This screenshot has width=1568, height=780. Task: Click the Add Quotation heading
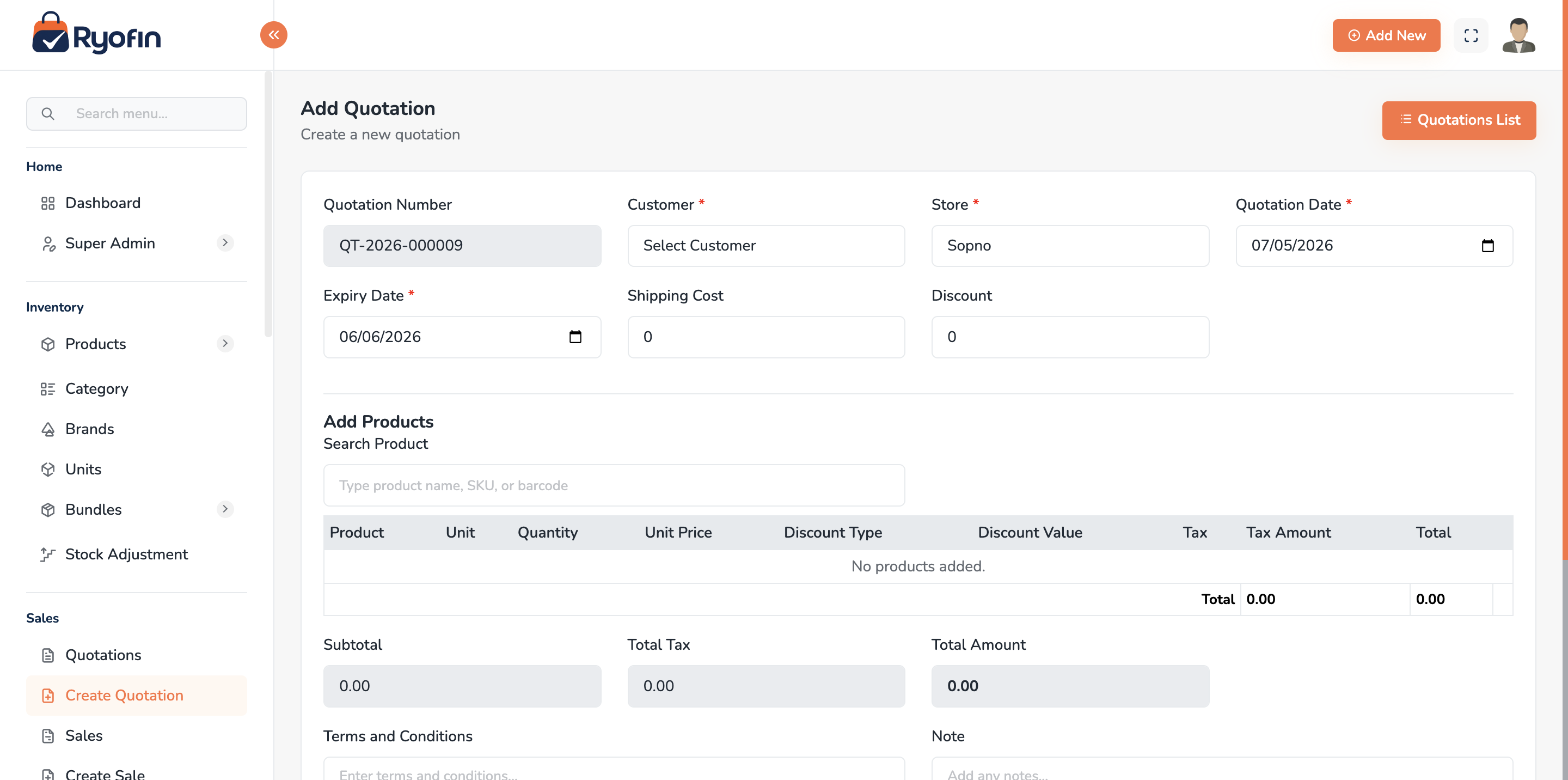pyautogui.click(x=367, y=108)
